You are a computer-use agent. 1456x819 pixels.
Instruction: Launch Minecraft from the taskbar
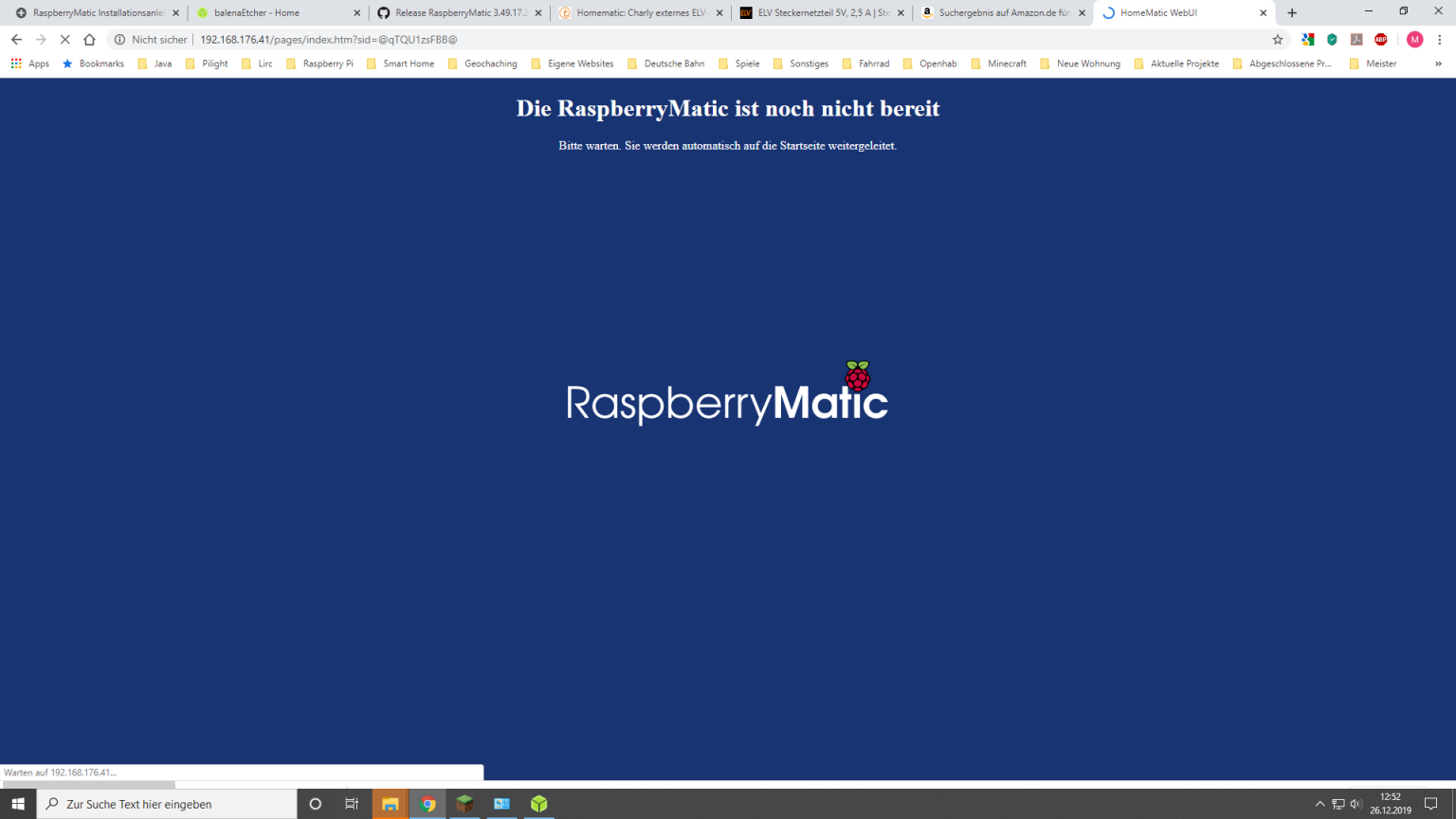464,804
